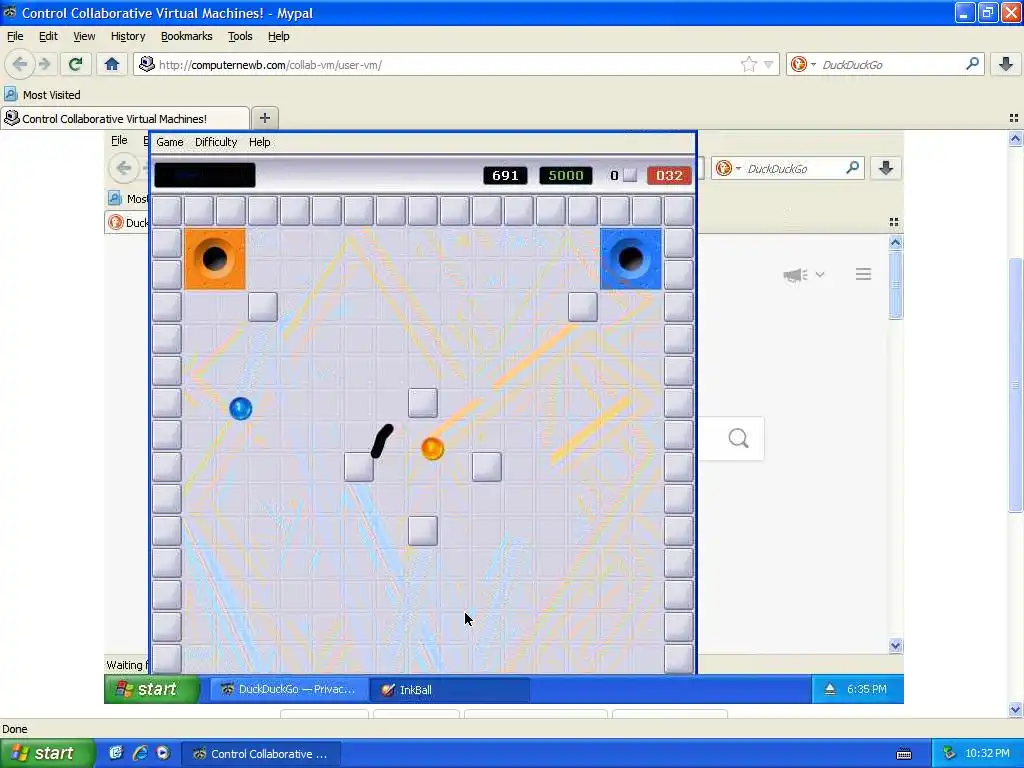Click the search magnifier in Mypal search box
The image size is (1024, 768).
pos(972,64)
